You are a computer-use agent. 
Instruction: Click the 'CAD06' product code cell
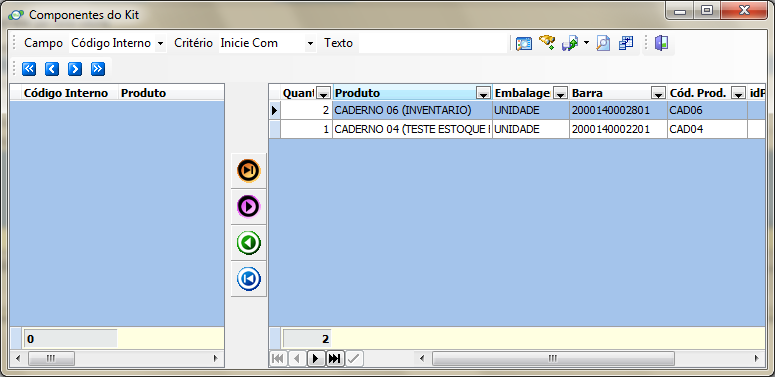[x=707, y=110]
